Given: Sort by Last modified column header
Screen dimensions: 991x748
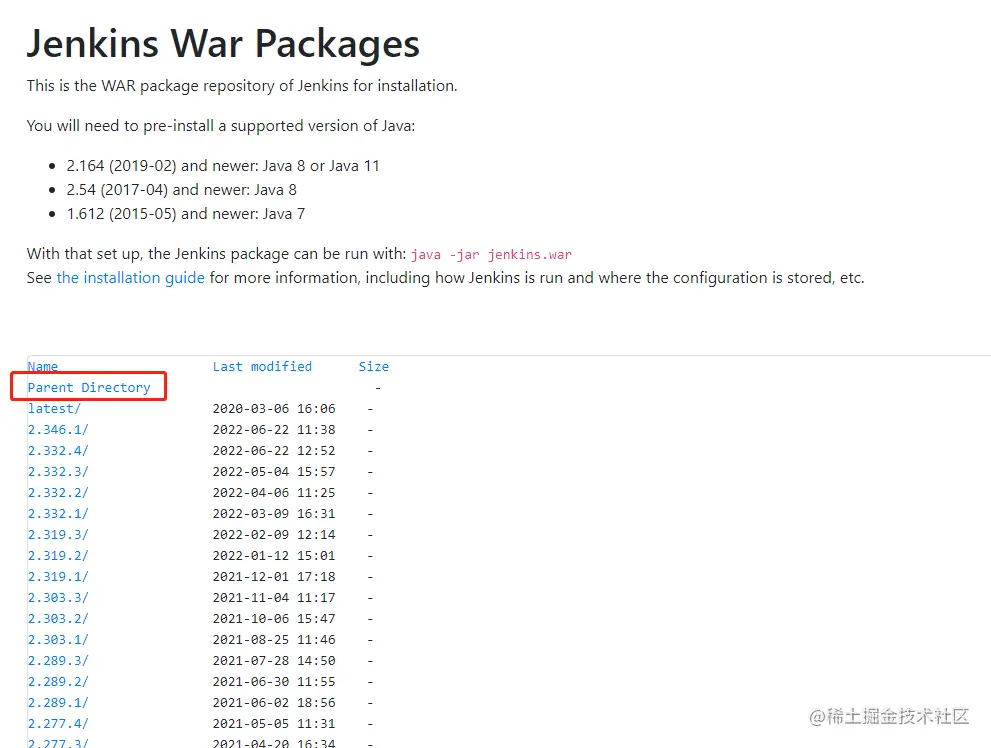Looking at the screenshot, I should (x=262, y=366).
